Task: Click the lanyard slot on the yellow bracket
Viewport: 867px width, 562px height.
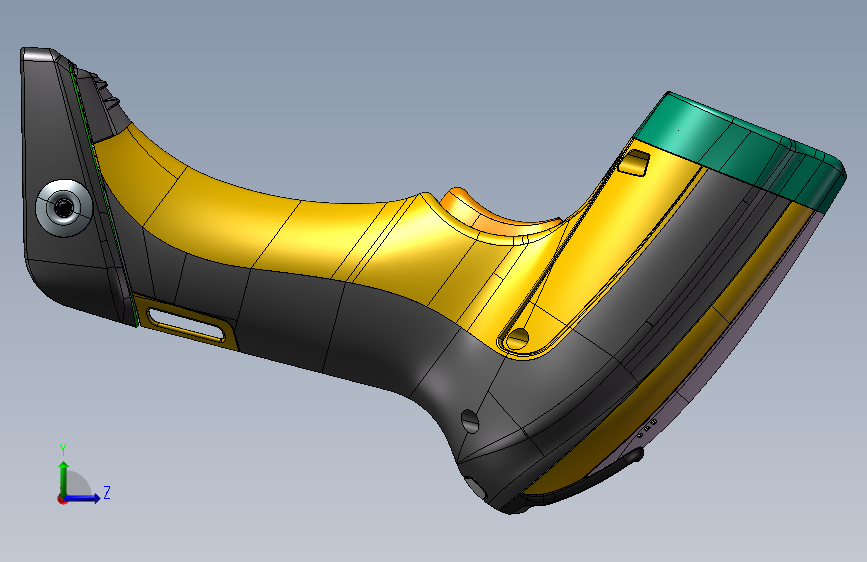Action: 185,325
